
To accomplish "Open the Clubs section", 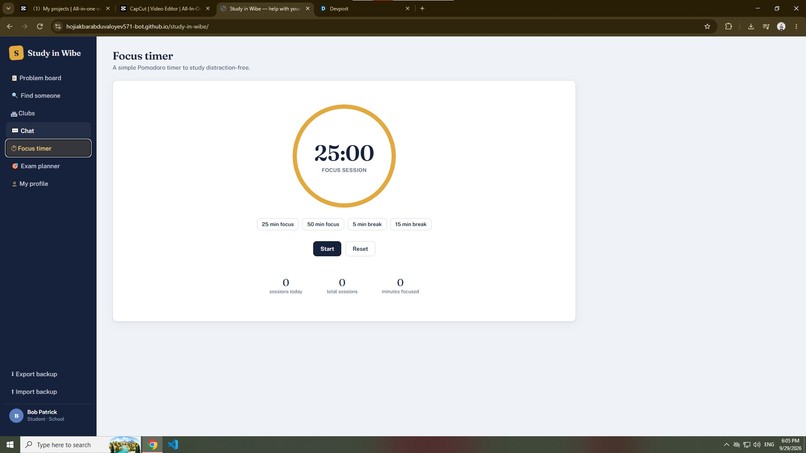I will tap(48, 113).
